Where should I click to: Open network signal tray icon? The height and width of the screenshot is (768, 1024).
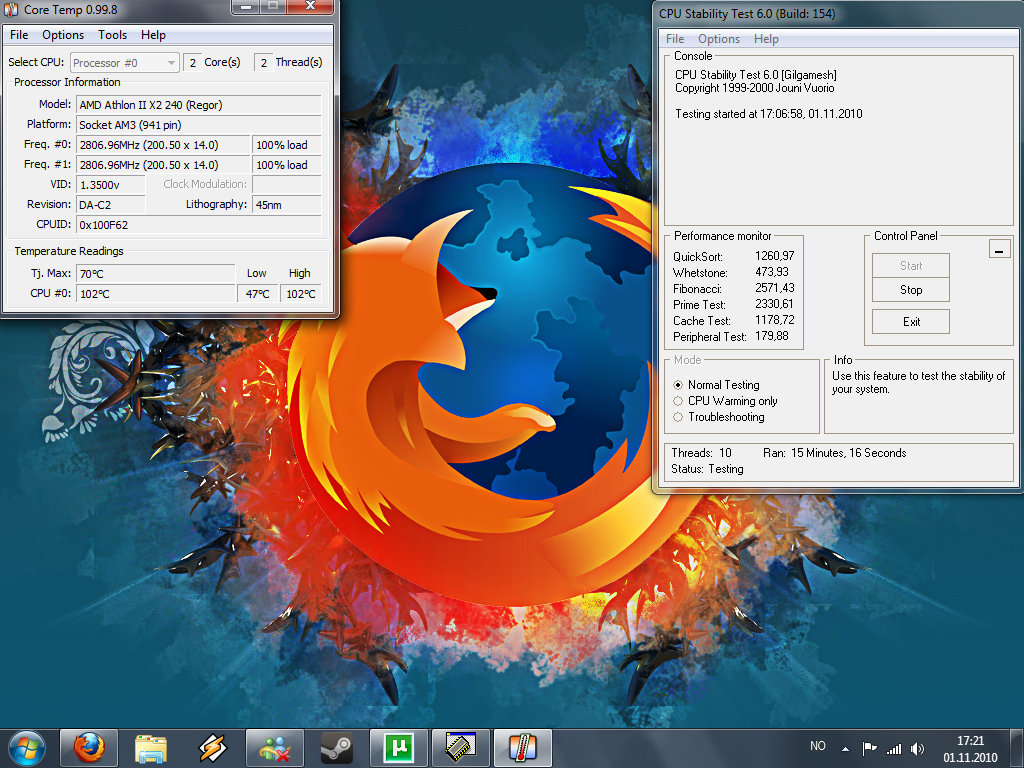pyautogui.click(x=894, y=748)
